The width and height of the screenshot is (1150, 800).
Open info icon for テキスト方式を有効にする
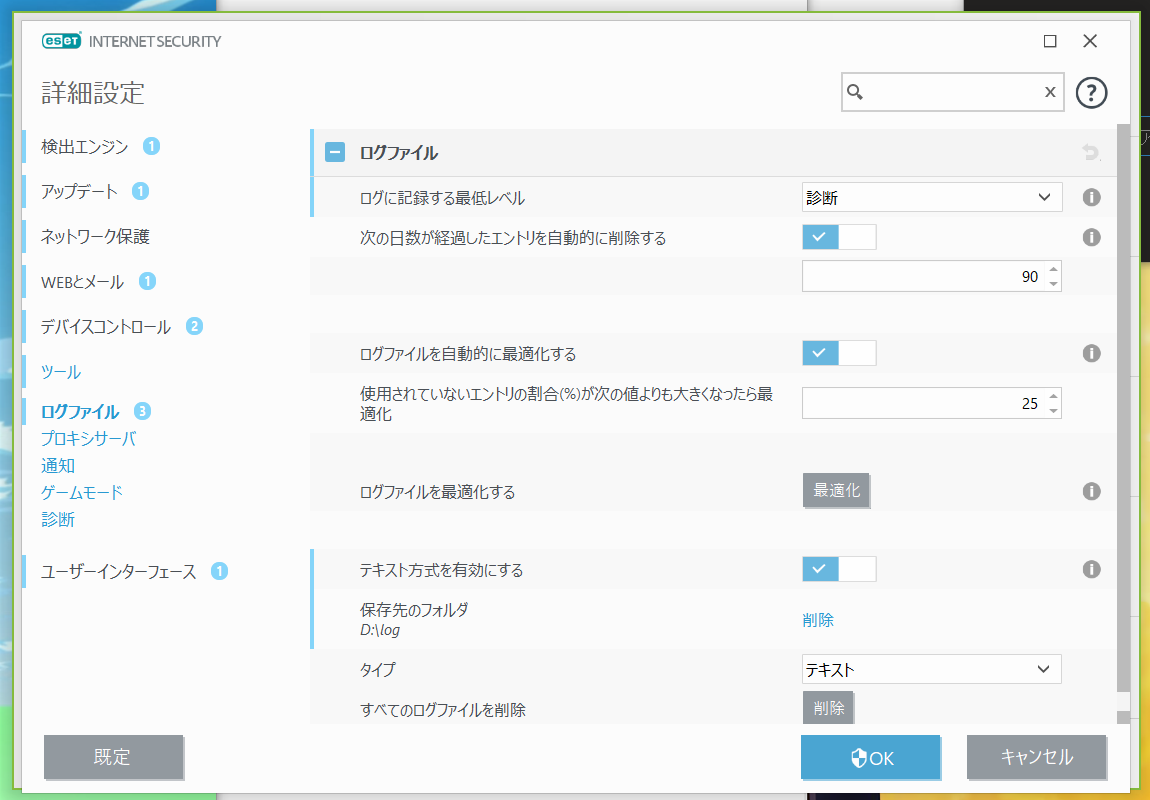point(1091,569)
